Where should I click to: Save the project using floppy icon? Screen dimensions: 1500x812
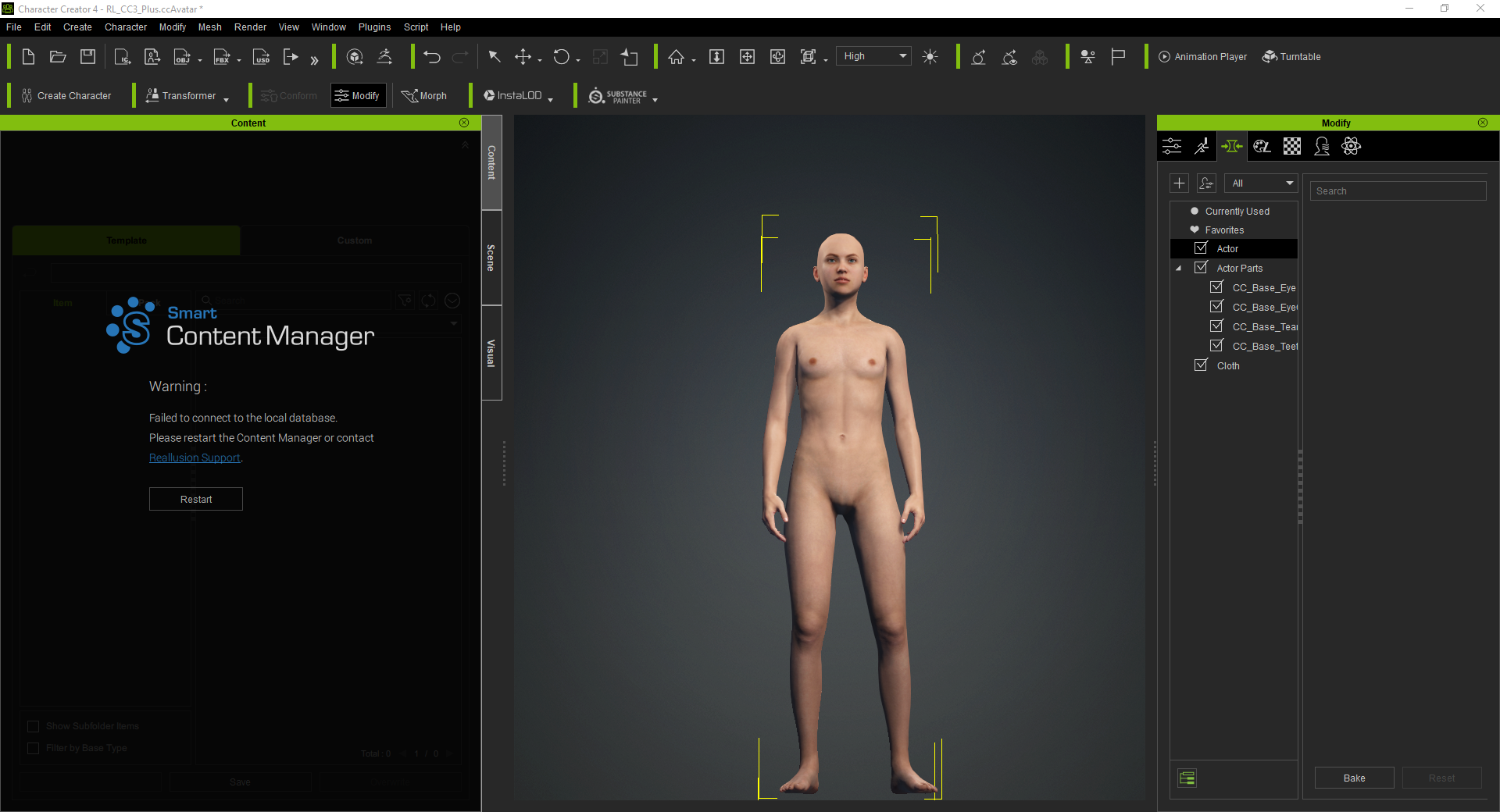coord(87,57)
